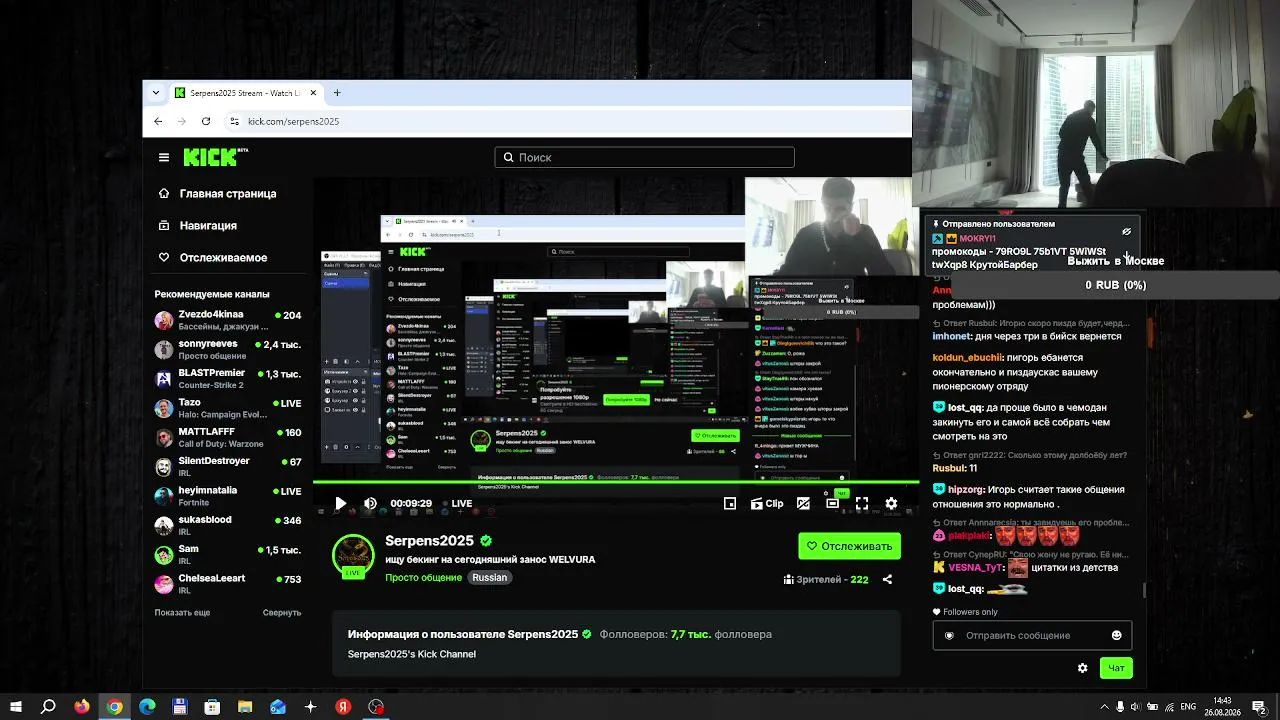Create a Clip from the stream

tap(767, 504)
